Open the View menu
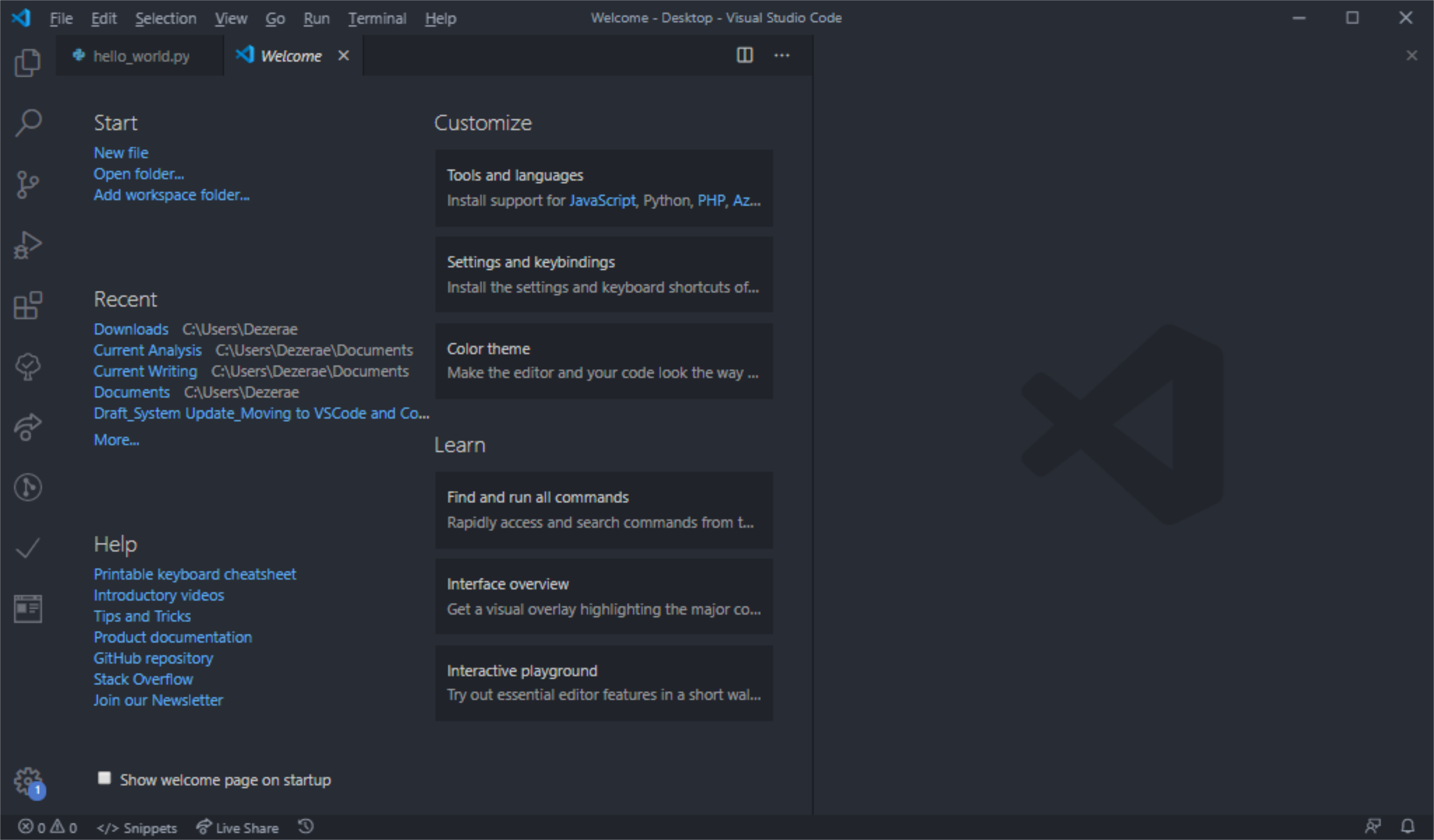Screen dimensions: 1434x840 [231, 18]
